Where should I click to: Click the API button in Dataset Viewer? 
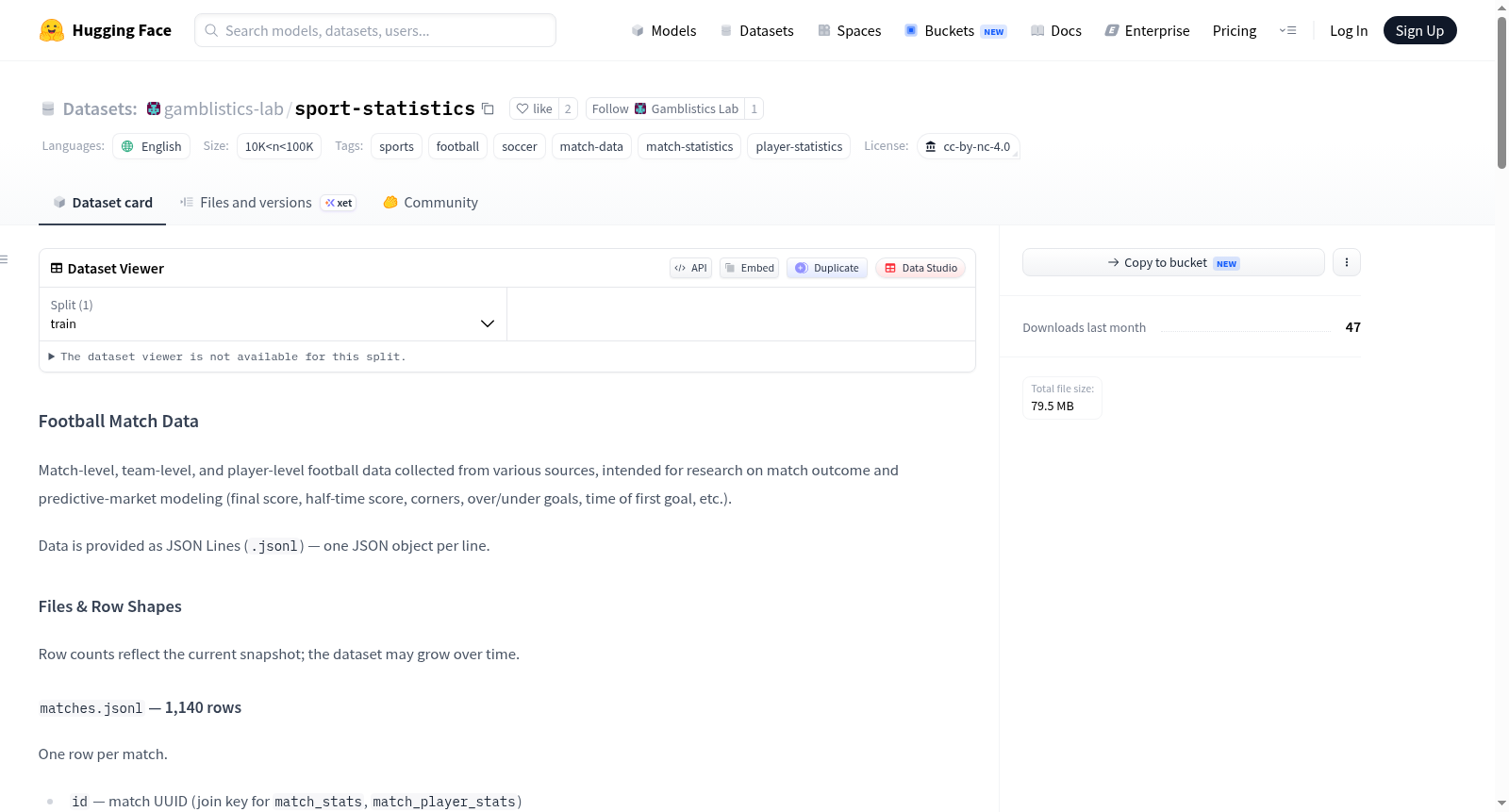tap(690, 268)
